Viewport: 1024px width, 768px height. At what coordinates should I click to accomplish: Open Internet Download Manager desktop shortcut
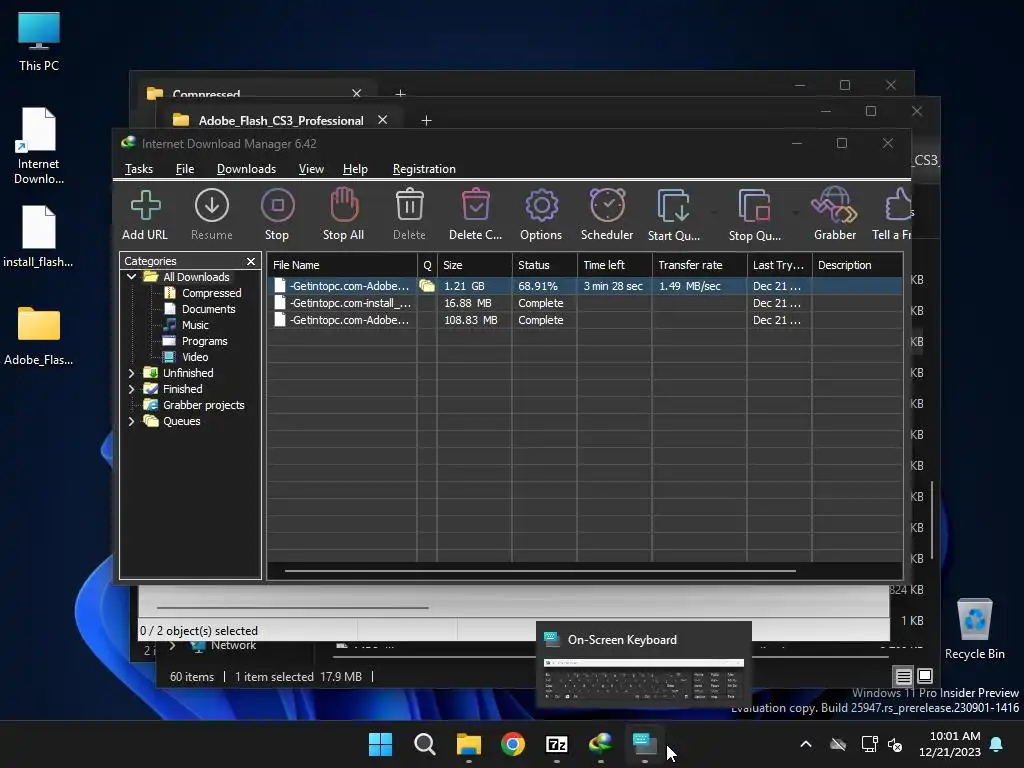39,146
